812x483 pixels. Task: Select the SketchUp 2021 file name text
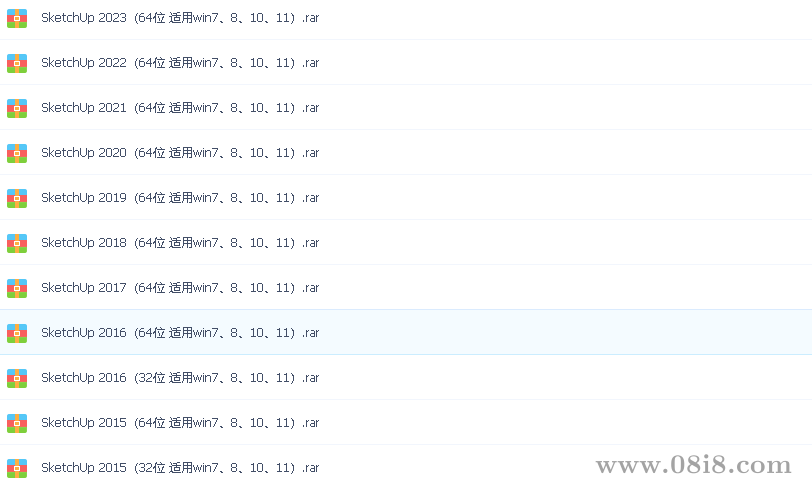click(x=180, y=108)
